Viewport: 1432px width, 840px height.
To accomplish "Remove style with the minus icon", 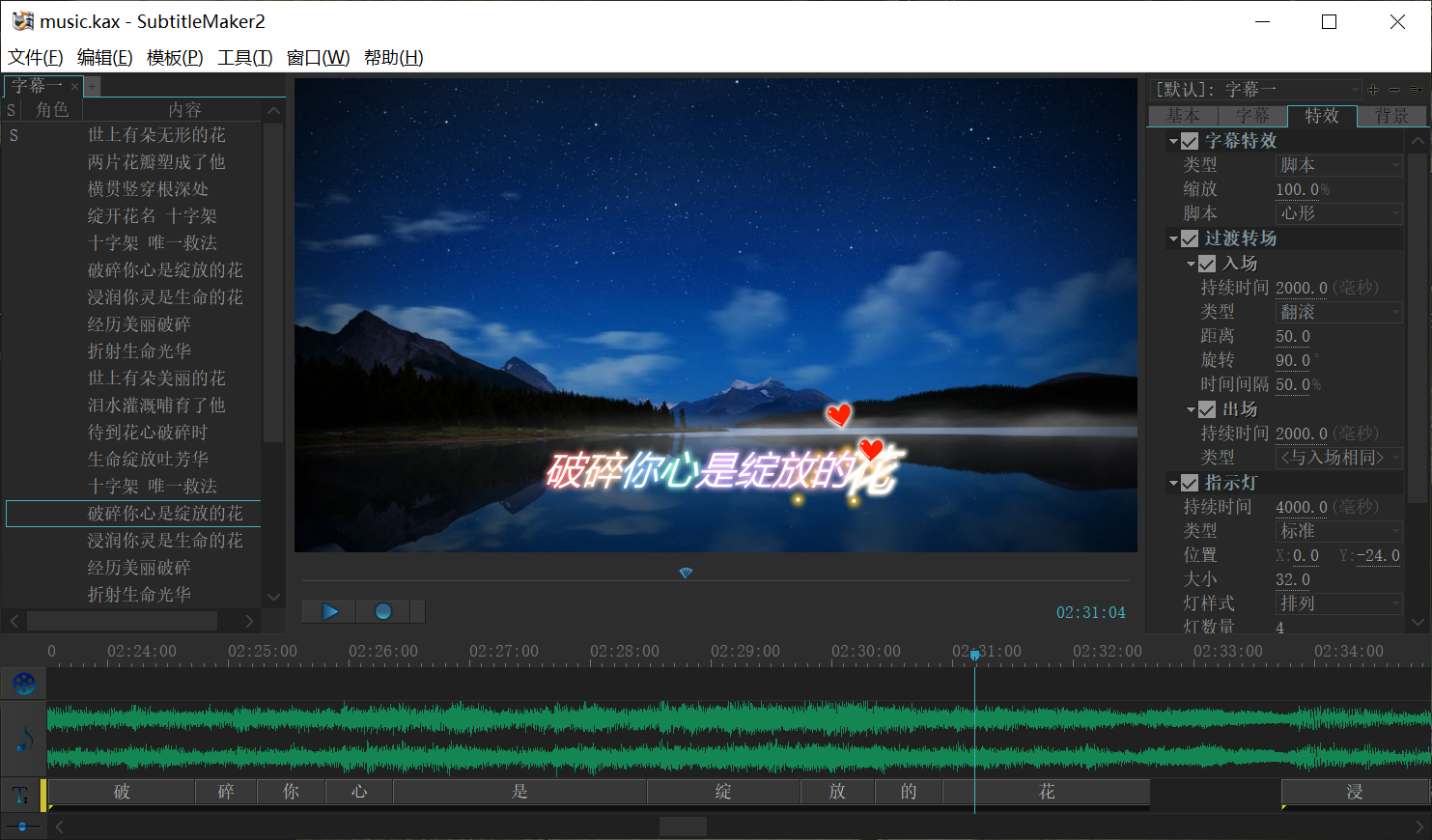I will click(1394, 90).
